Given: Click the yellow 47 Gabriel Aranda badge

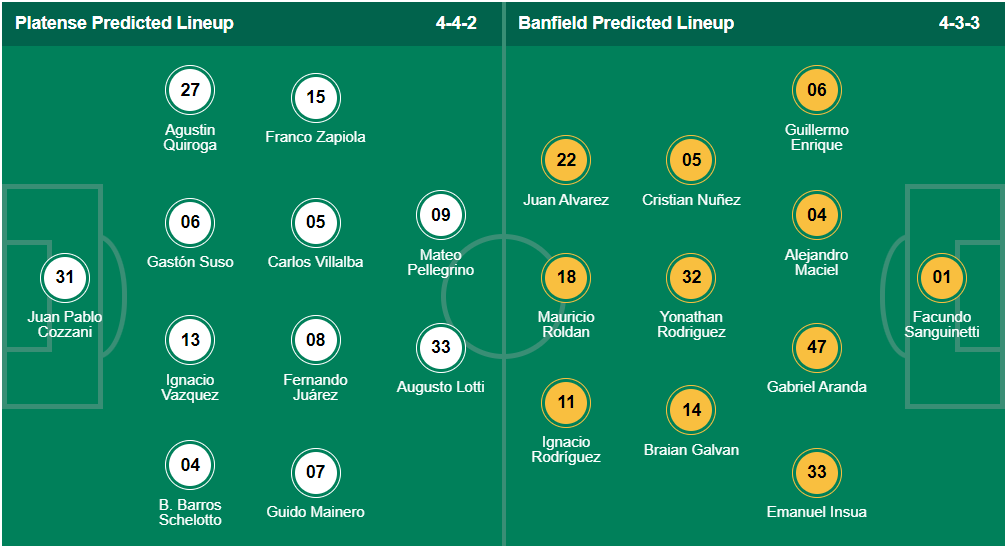Looking at the screenshot, I should click(x=817, y=347).
